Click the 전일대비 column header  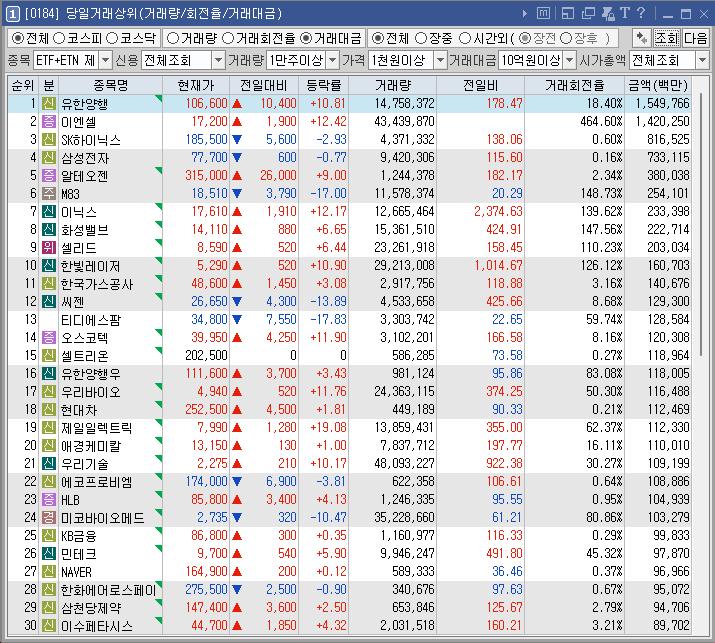click(x=264, y=85)
